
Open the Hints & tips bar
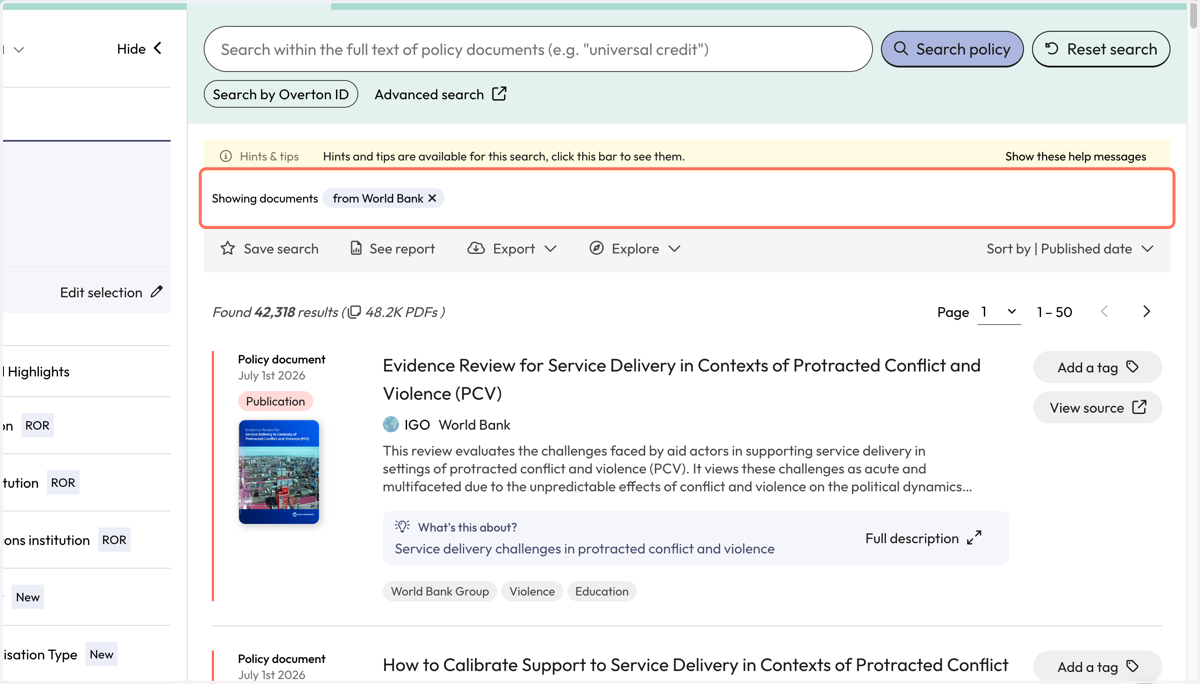[x=689, y=156]
